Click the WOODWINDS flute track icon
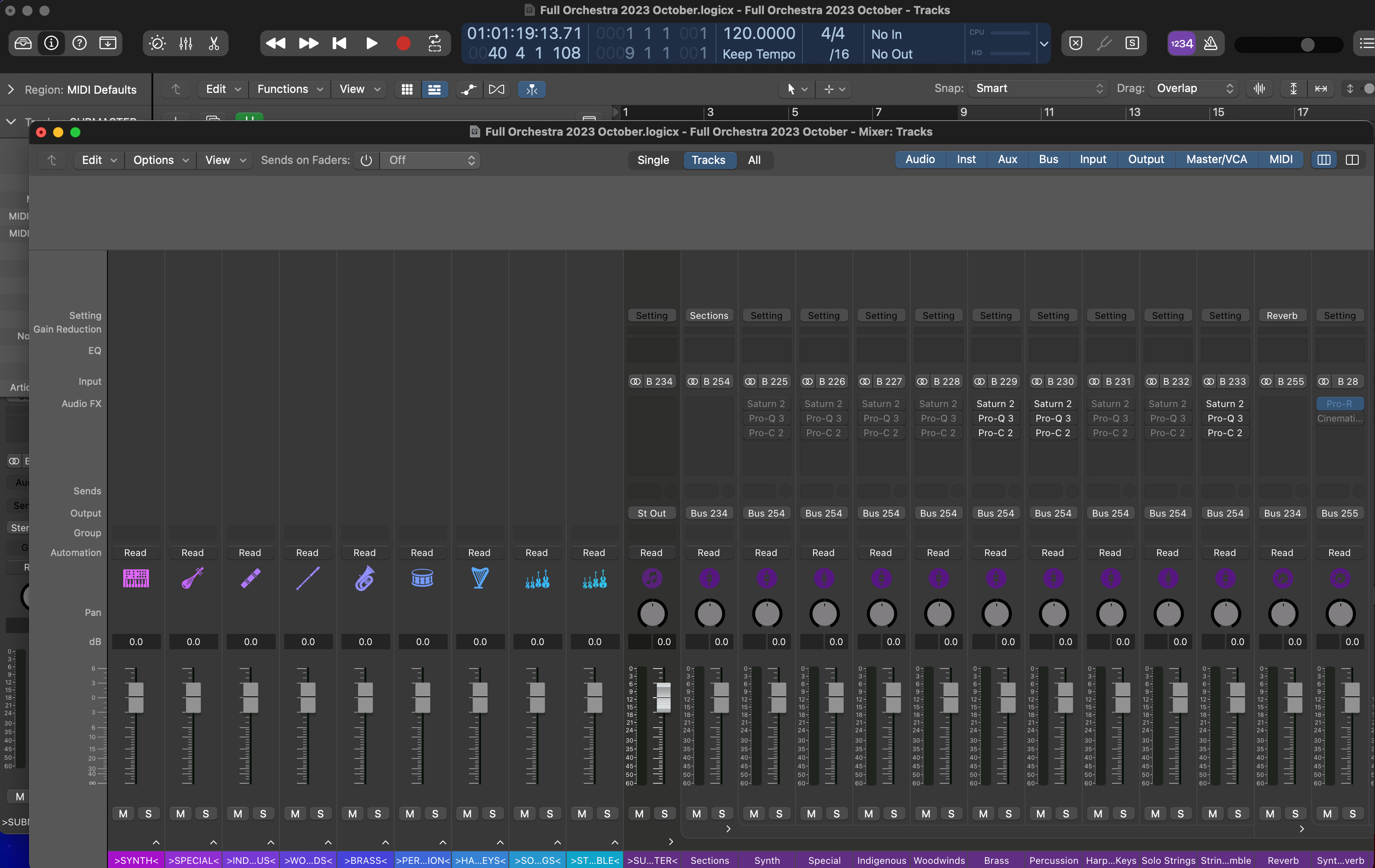 coord(308,579)
